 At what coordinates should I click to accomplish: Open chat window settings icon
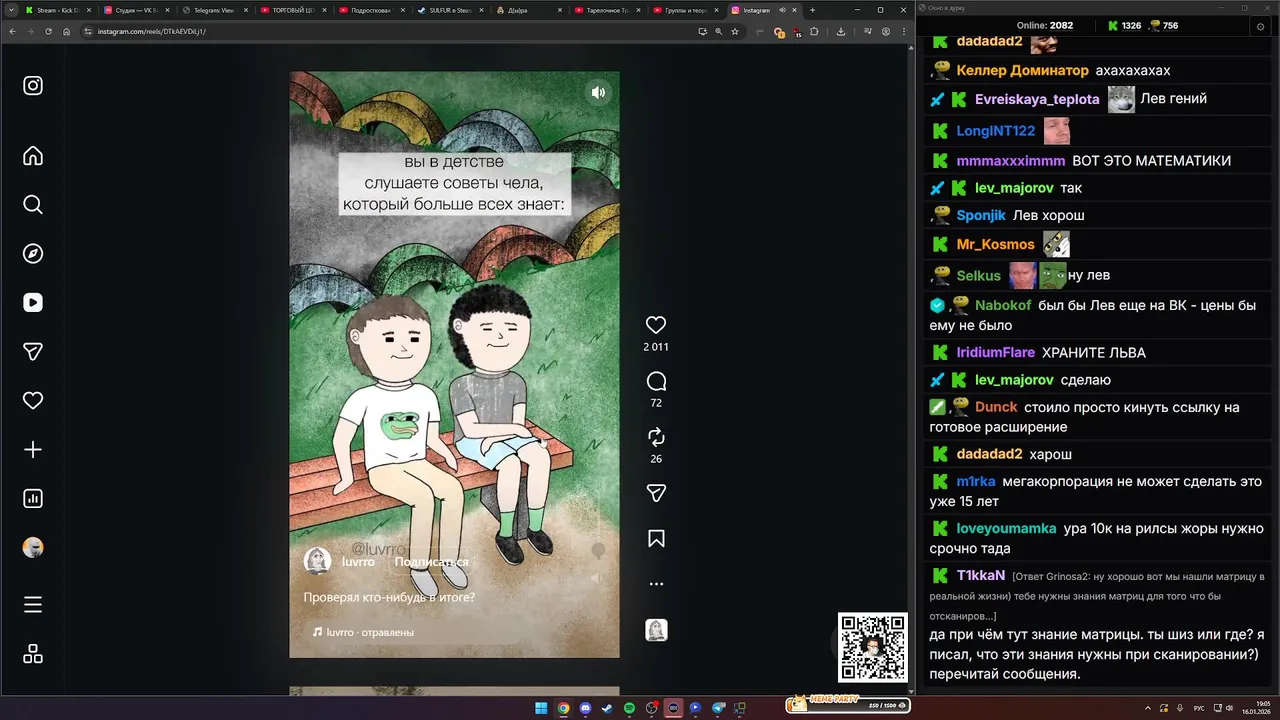tap(1260, 26)
